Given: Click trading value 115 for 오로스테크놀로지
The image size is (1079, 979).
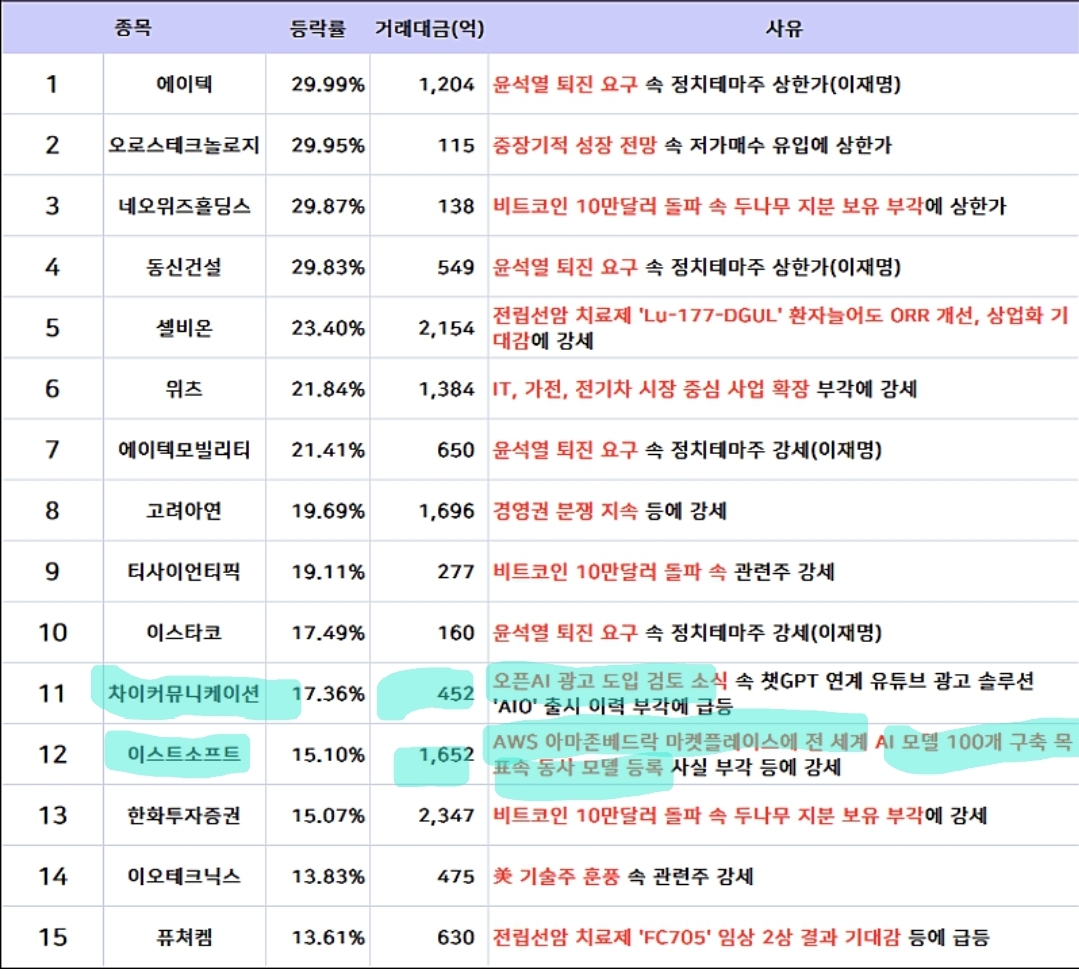Looking at the screenshot, I should [x=456, y=145].
